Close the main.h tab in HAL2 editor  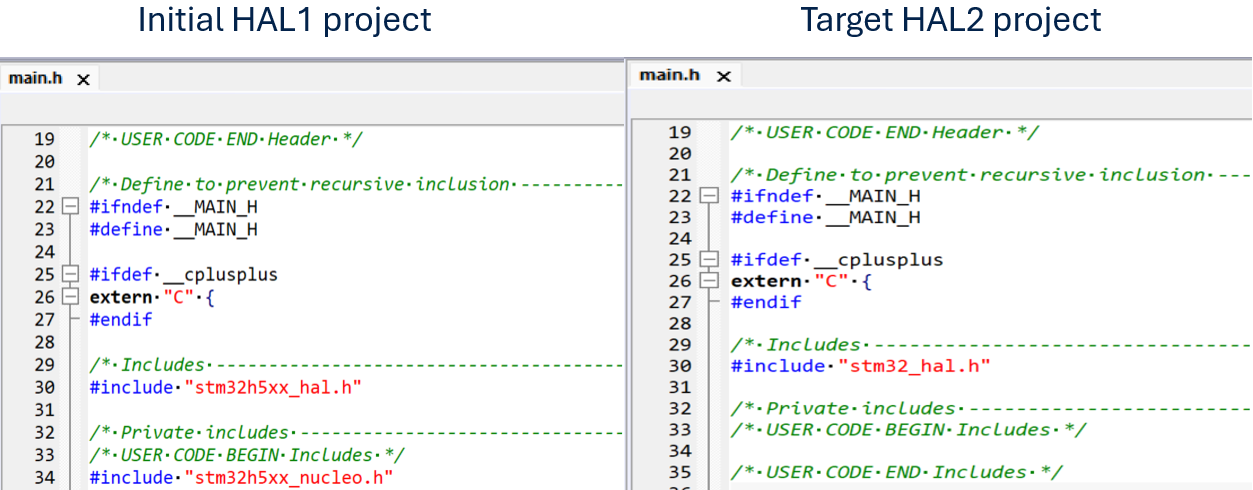coord(724,76)
